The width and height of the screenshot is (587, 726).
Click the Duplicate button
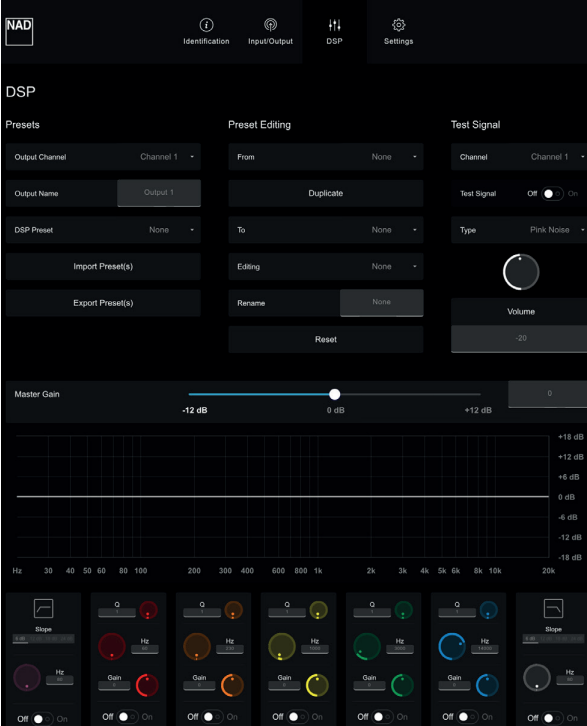click(326, 194)
